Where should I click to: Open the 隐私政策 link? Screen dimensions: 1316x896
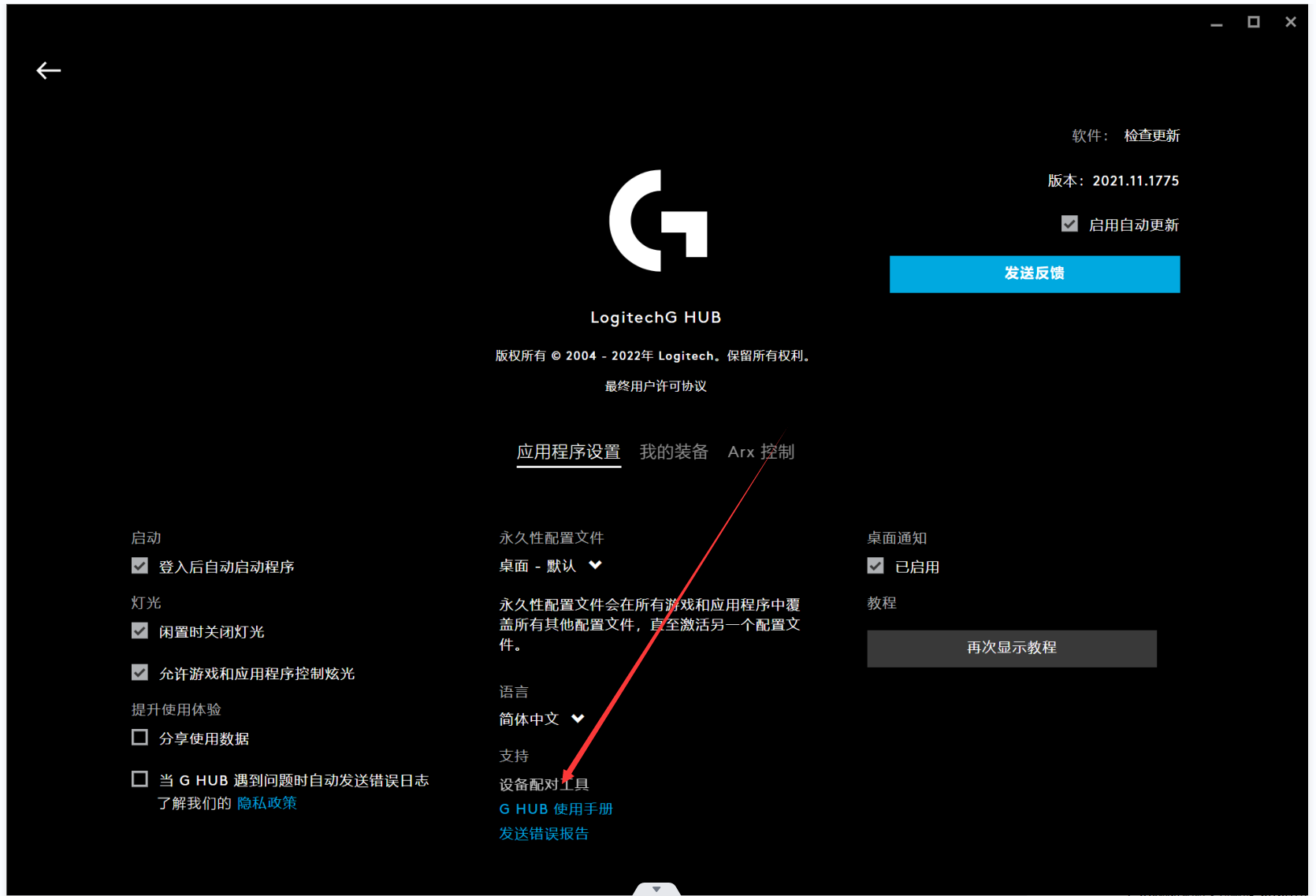point(267,803)
